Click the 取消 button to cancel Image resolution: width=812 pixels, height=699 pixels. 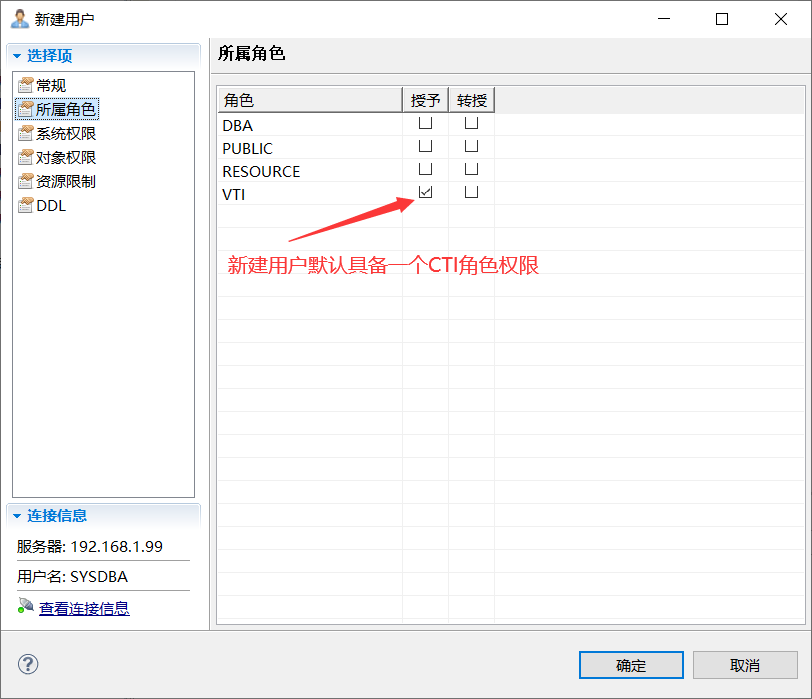(745, 664)
